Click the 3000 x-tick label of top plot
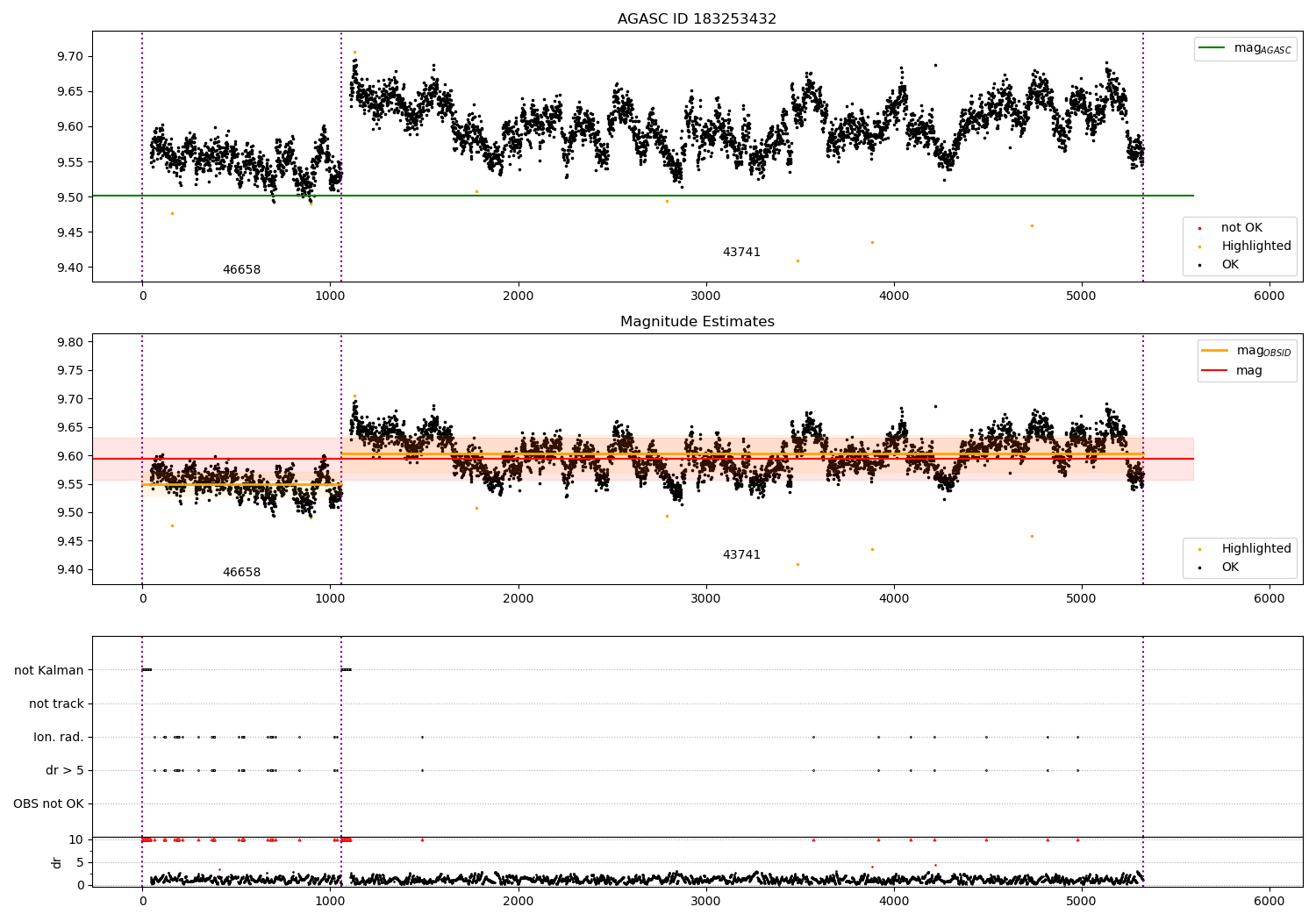 (x=706, y=296)
